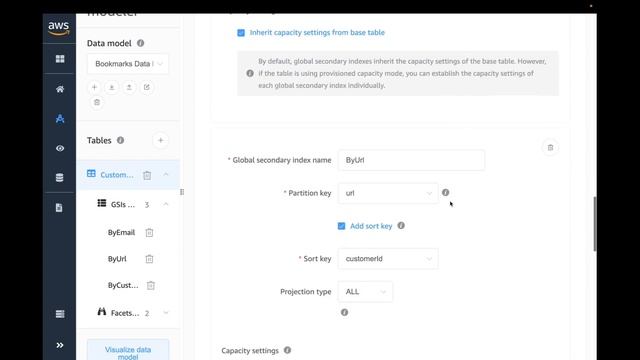
Task: Select the ByCust... index in tree
Action: tap(123, 285)
